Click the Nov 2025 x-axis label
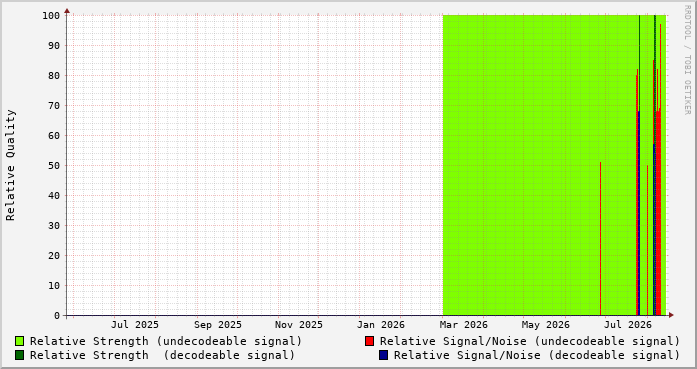Viewport: 697px width, 369px height. pyautogui.click(x=299, y=325)
